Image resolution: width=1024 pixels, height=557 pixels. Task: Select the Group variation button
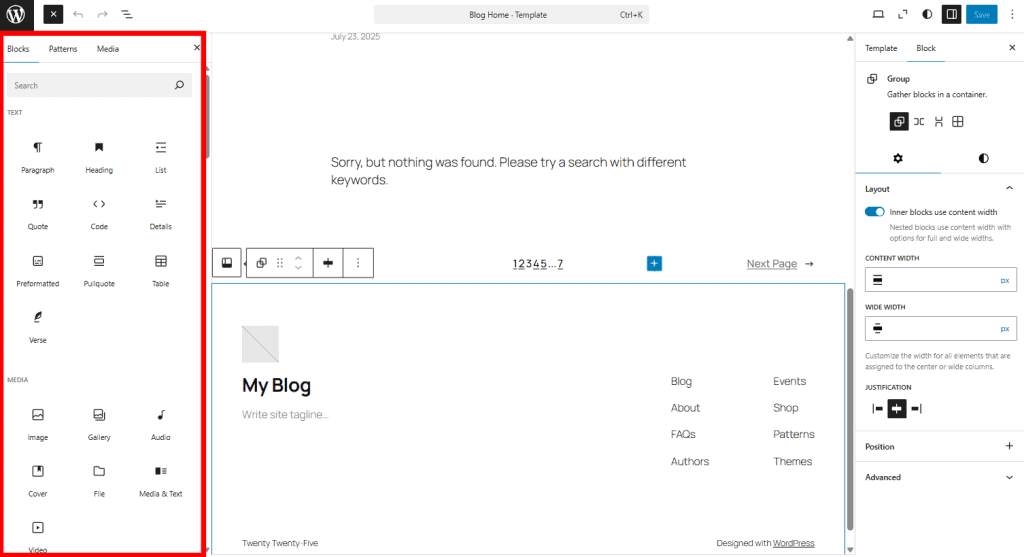point(899,121)
